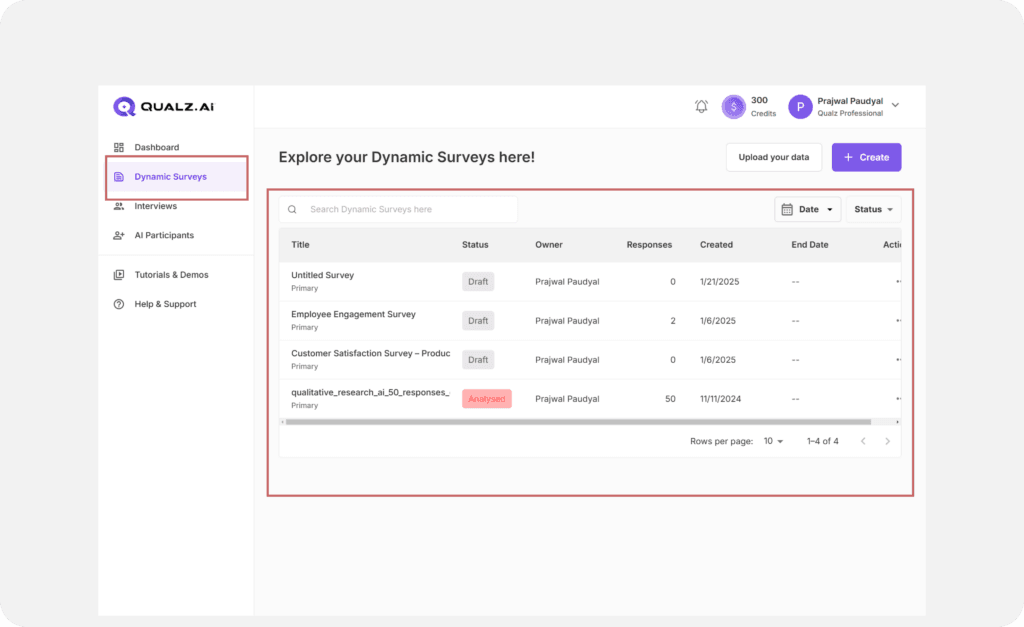Expand the Prajwal Paudyal profile menu chevron
Image resolution: width=1024 pixels, height=627 pixels.
coord(895,105)
